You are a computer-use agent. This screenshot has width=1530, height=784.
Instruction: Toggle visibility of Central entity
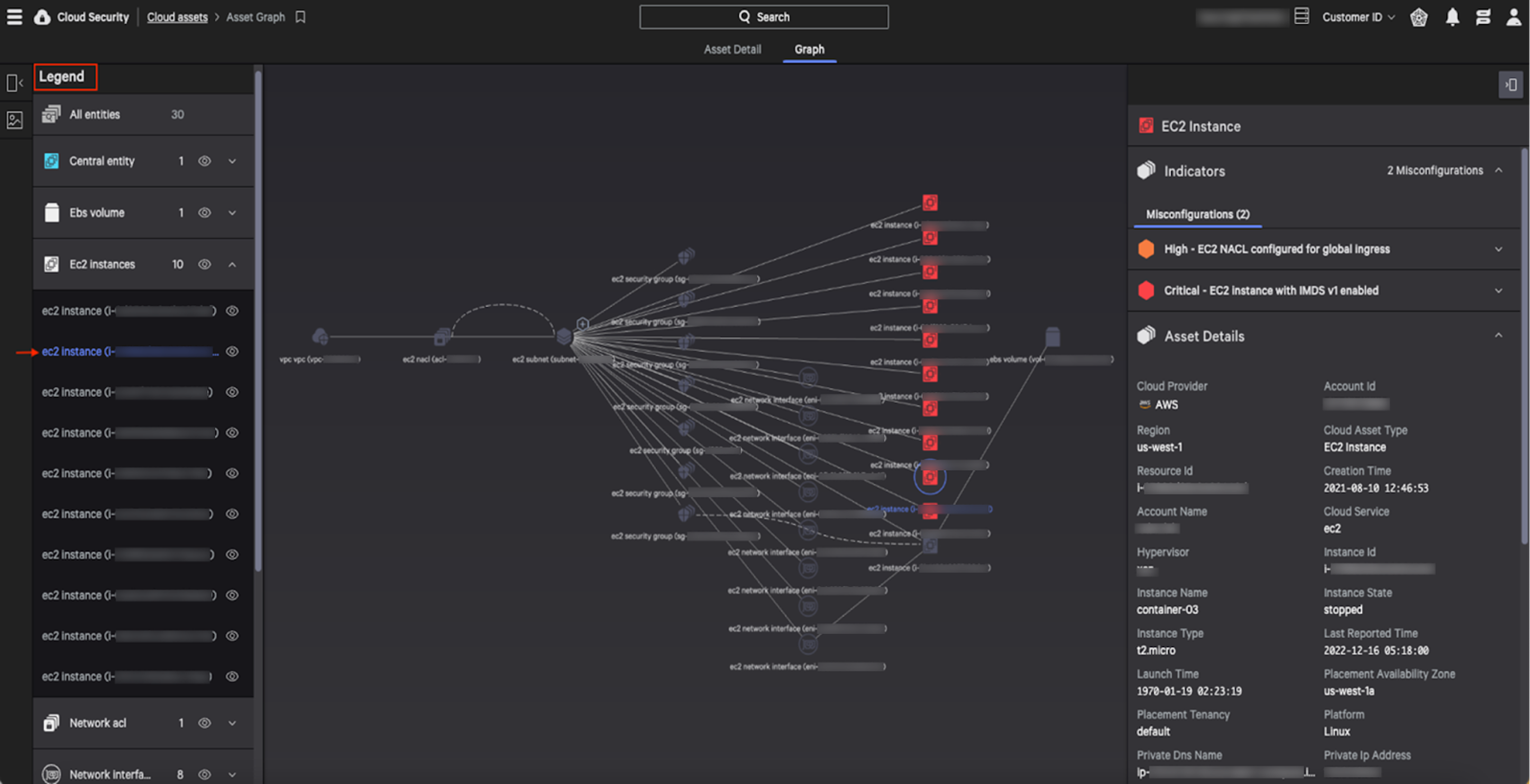(204, 161)
